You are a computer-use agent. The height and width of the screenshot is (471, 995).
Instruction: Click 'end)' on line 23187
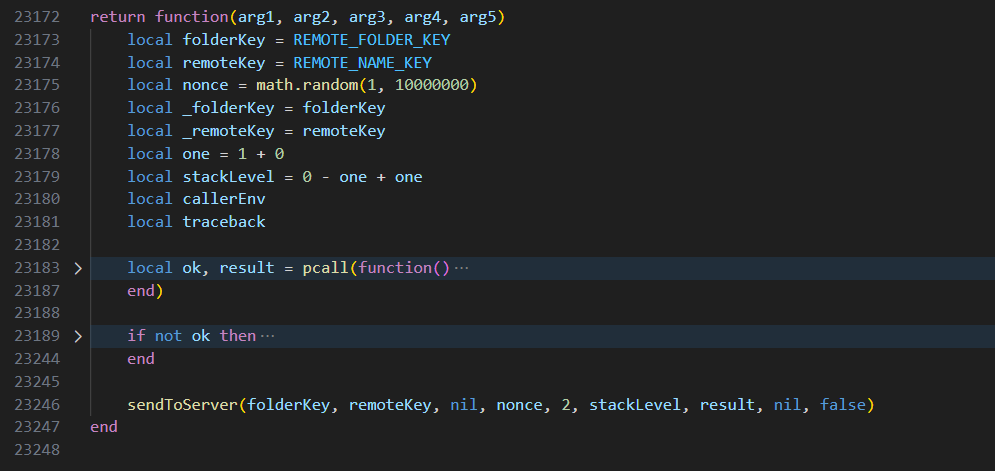point(145,291)
